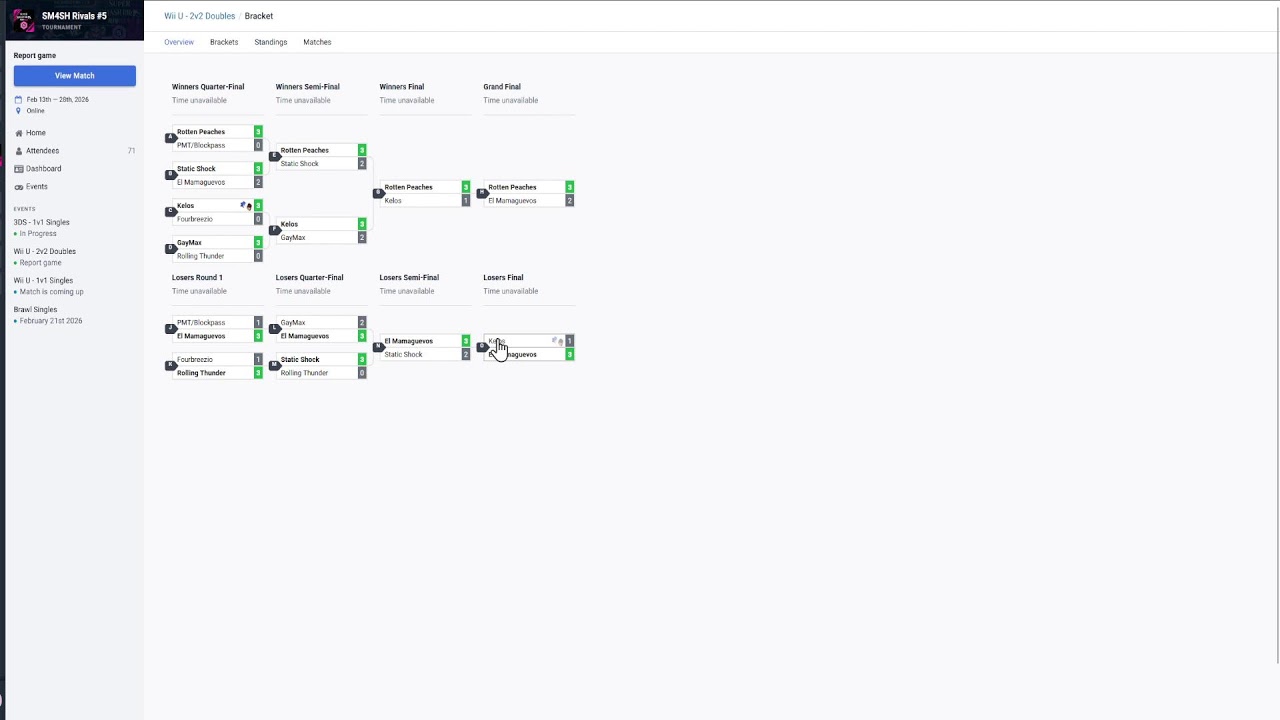Click the Losers Final round heading

(x=503, y=278)
